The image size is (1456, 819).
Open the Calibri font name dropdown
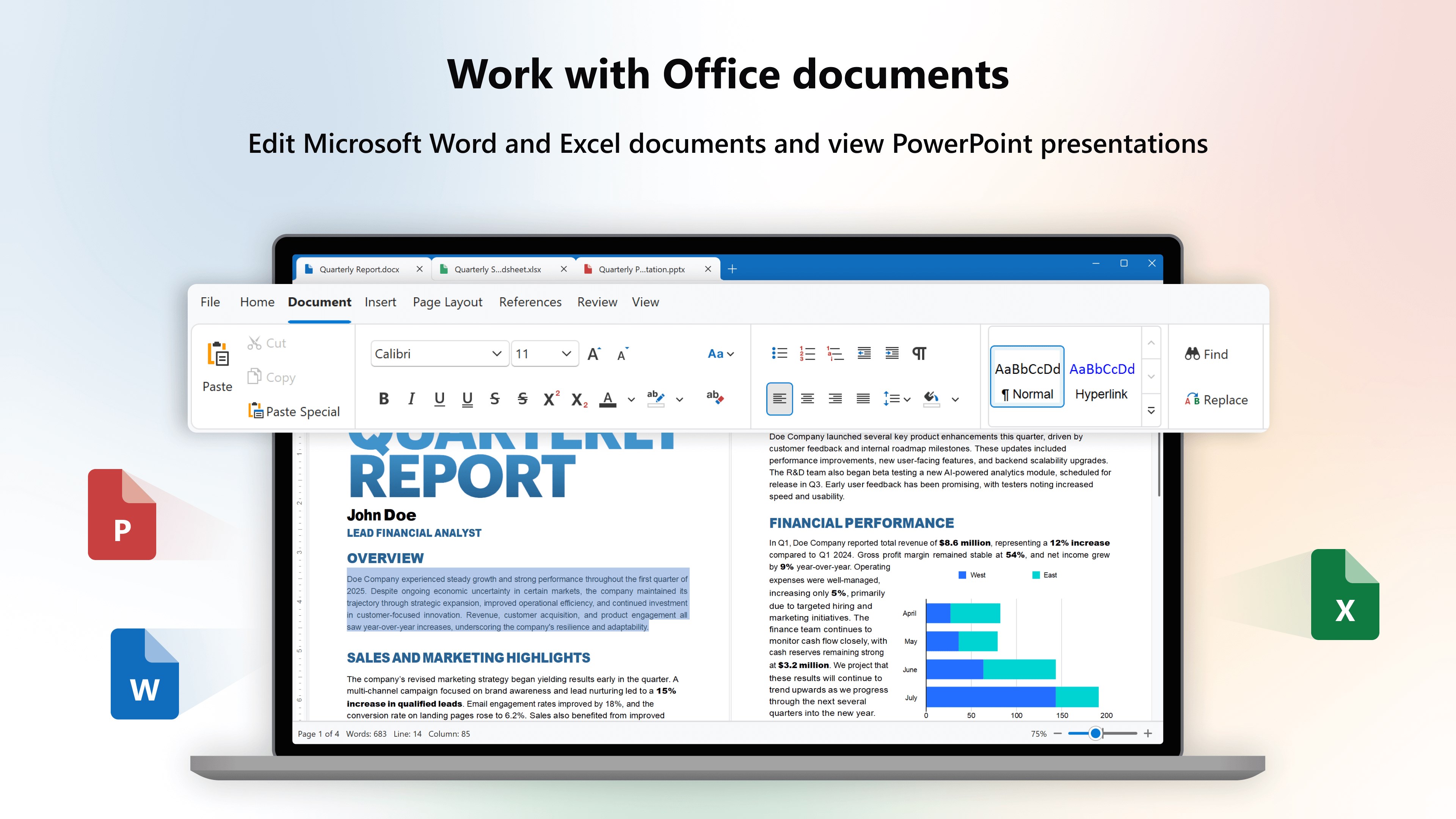[496, 354]
